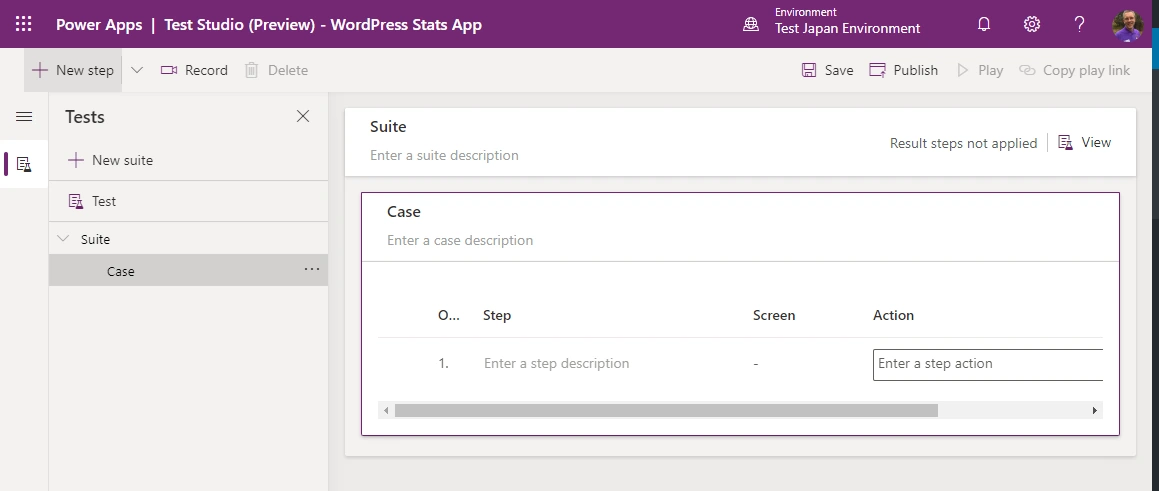This screenshot has height=491, width=1159.
Task: Create a New suite
Action: pyautogui.click(x=111, y=160)
